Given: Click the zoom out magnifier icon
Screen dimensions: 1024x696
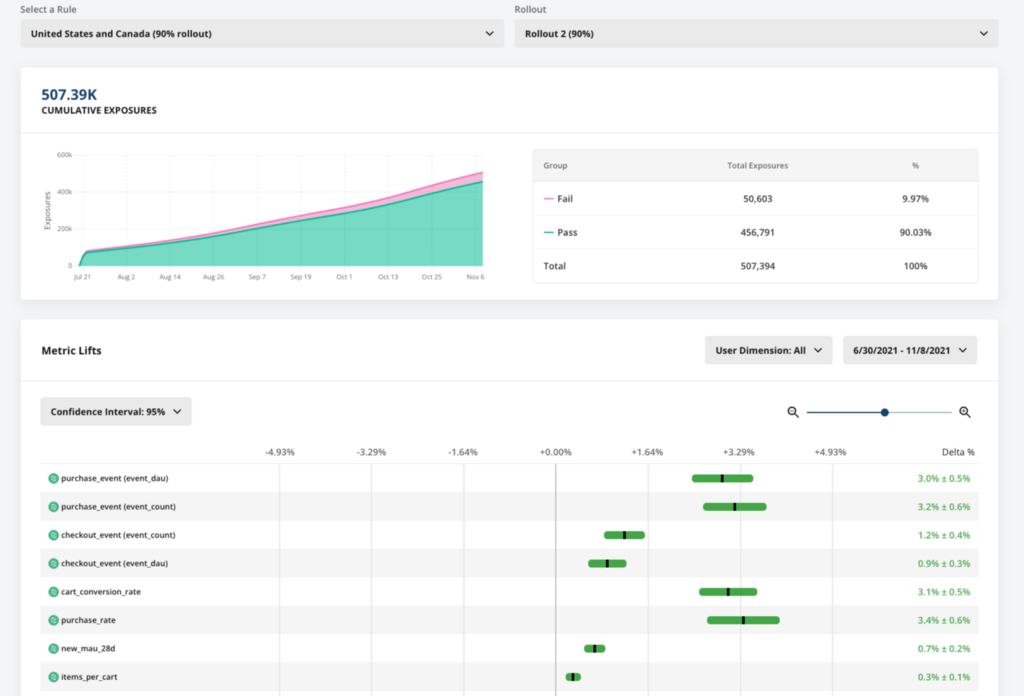Looking at the screenshot, I should (793, 412).
